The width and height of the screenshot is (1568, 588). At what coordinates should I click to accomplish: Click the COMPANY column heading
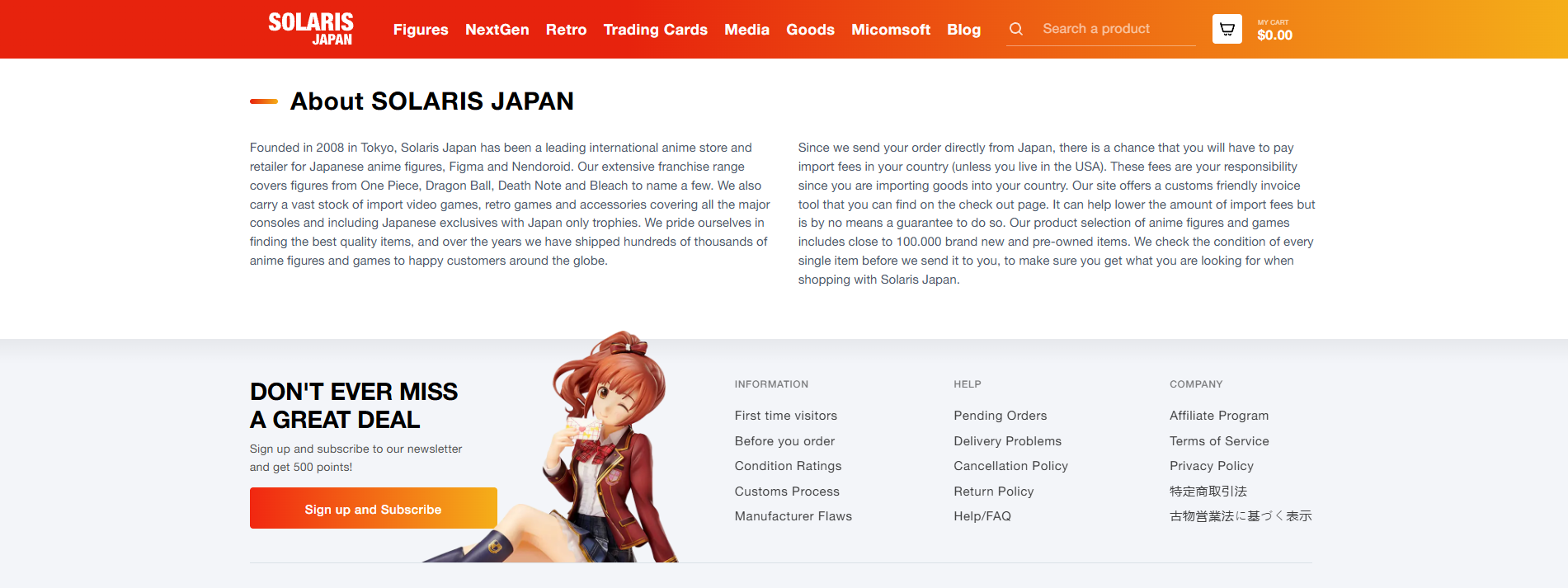pyautogui.click(x=1196, y=384)
